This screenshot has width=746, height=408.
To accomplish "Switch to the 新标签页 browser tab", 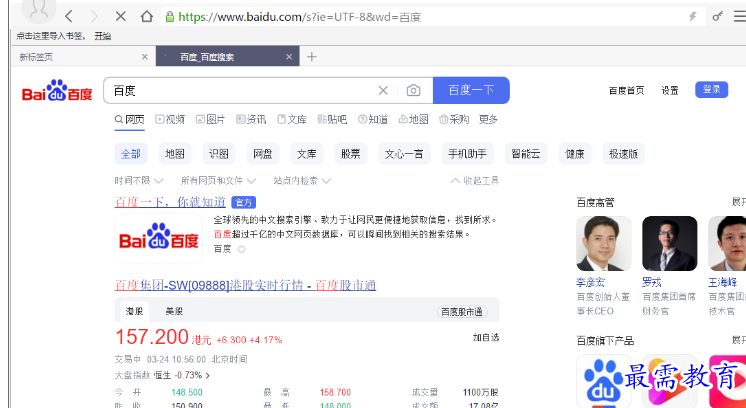I will [x=83, y=57].
